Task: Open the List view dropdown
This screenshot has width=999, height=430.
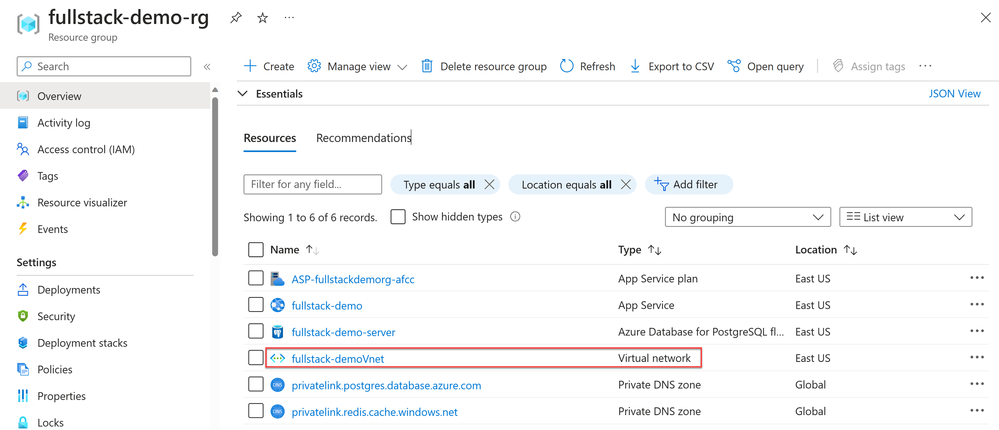Action: click(905, 217)
